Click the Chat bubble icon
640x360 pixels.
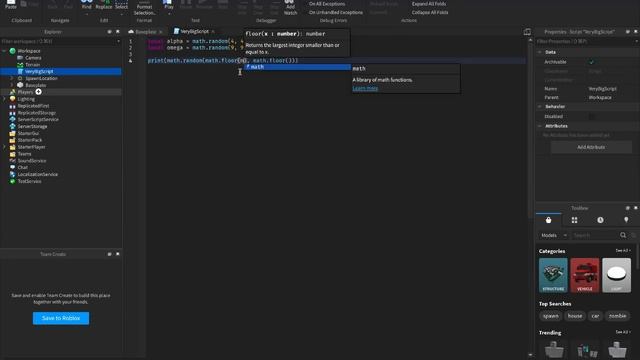point(13,167)
